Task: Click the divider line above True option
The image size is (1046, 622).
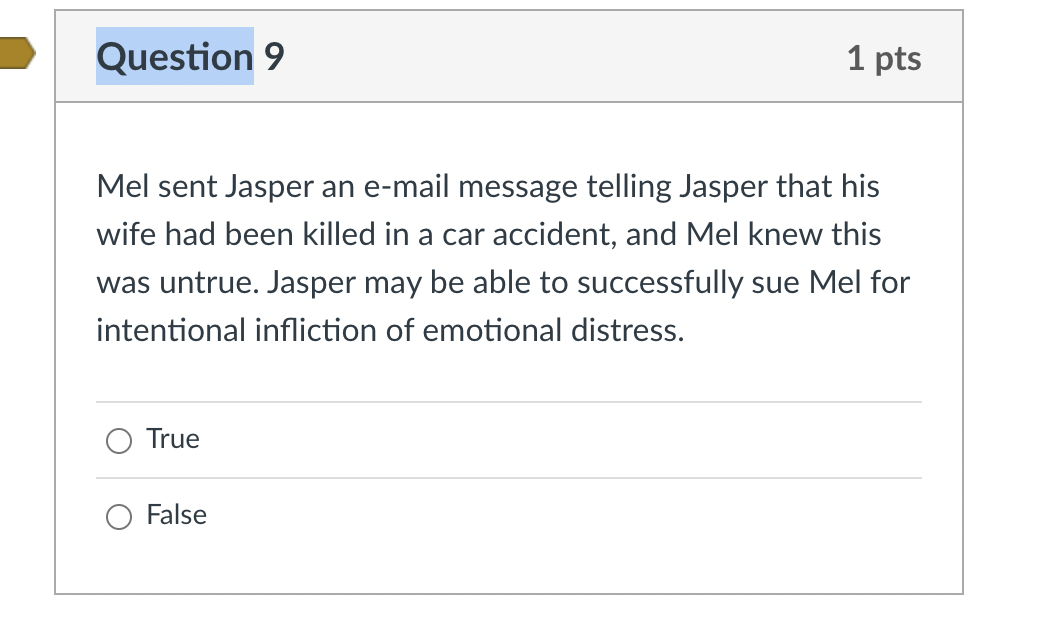Action: (x=508, y=402)
